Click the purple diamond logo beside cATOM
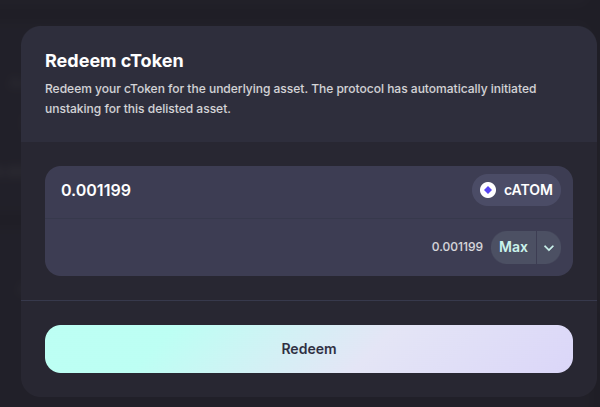The width and height of the screenshot is (600, 407). coord(488,190)
